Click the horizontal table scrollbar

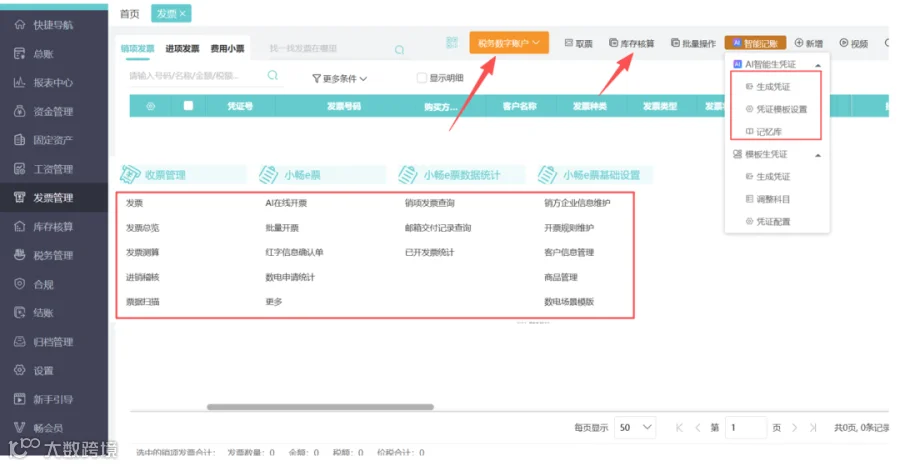(320, 407)
